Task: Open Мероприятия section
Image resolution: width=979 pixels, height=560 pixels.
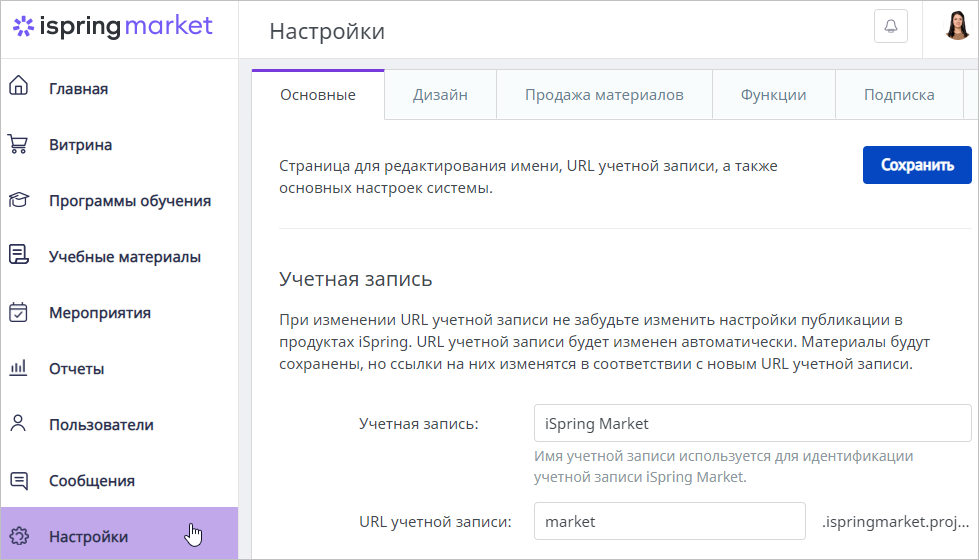Action: [100, 313]
